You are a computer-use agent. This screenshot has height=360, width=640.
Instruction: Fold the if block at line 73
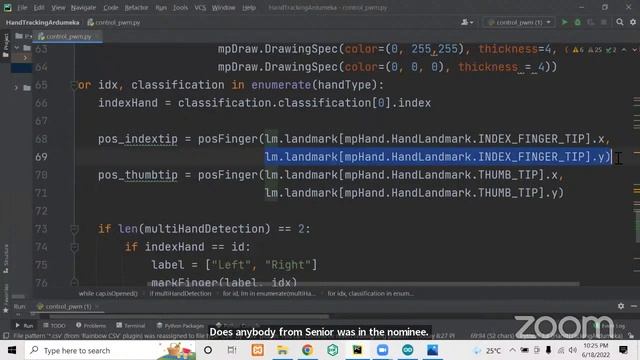point(74,229)
